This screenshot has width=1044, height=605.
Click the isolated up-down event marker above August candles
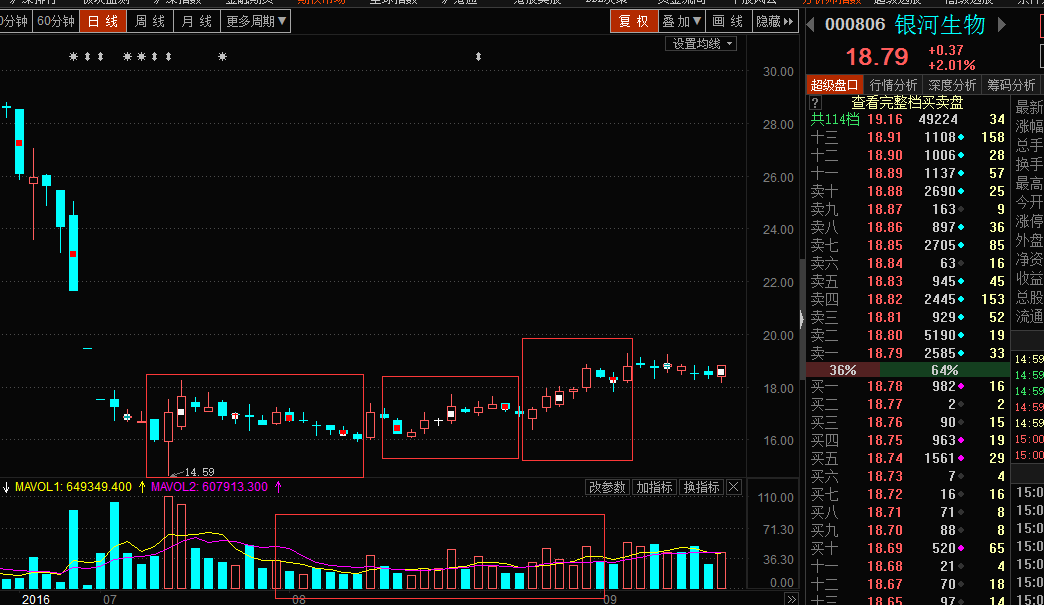click(x=478, y=57)
